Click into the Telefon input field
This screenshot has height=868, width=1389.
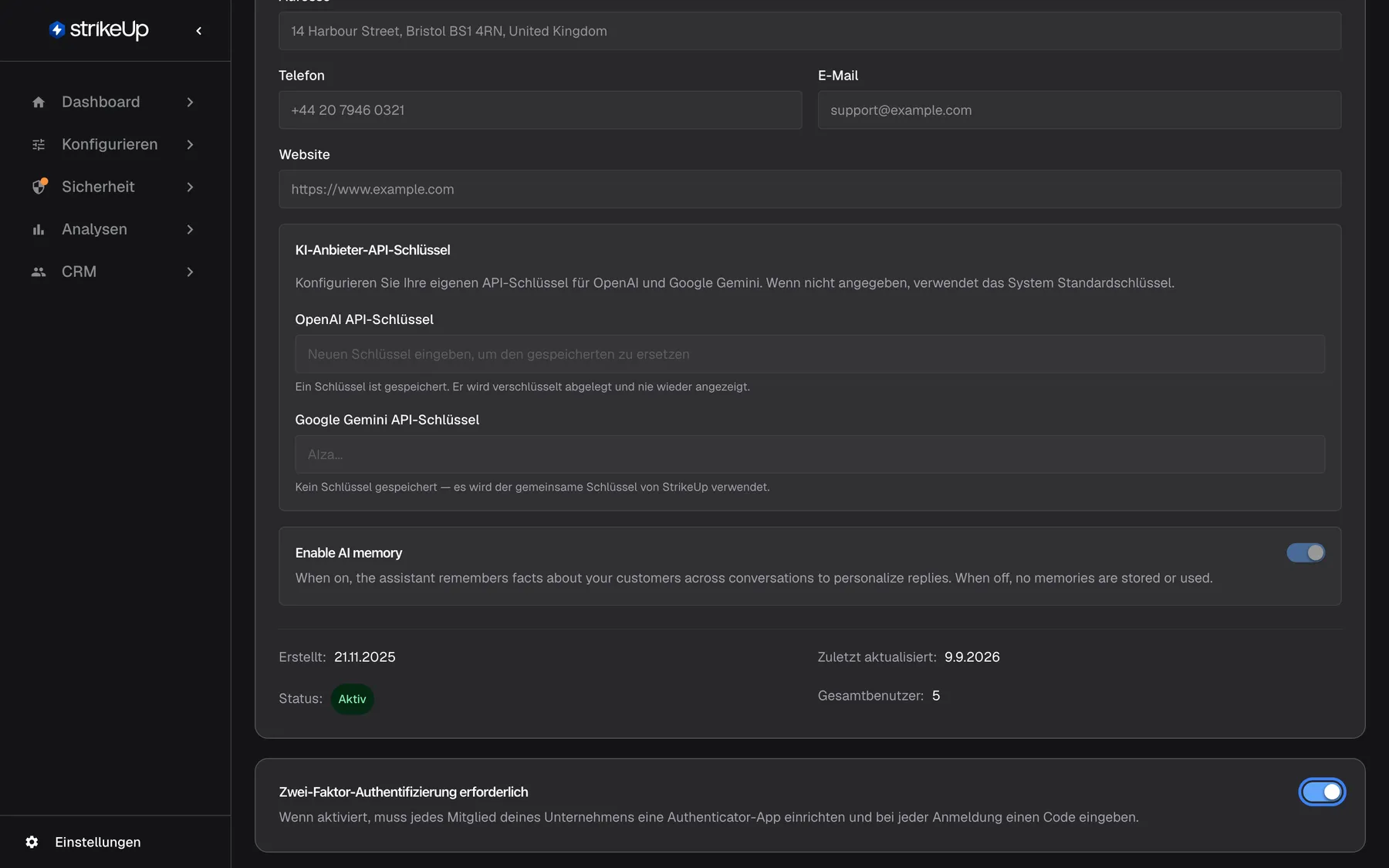[x=540, y=110]
